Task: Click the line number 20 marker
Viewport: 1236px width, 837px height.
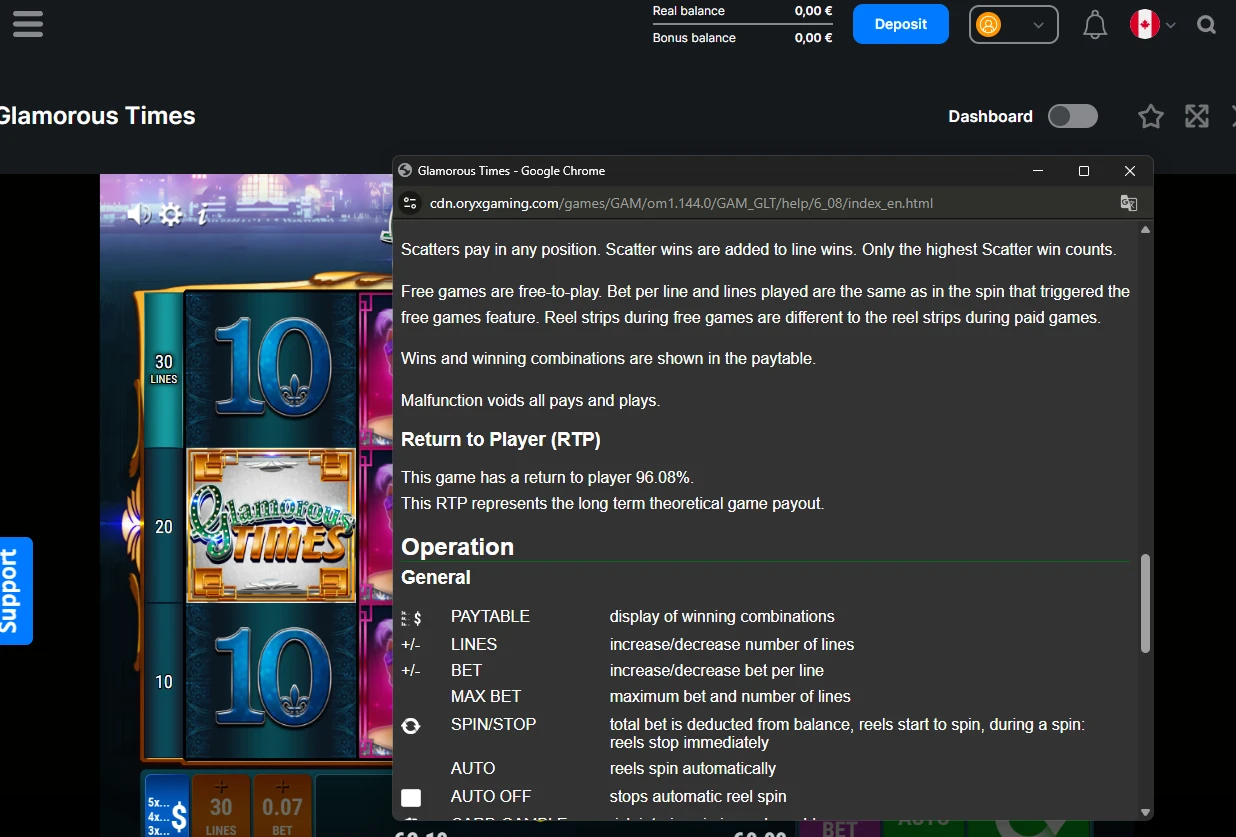Action: [164, 527]
